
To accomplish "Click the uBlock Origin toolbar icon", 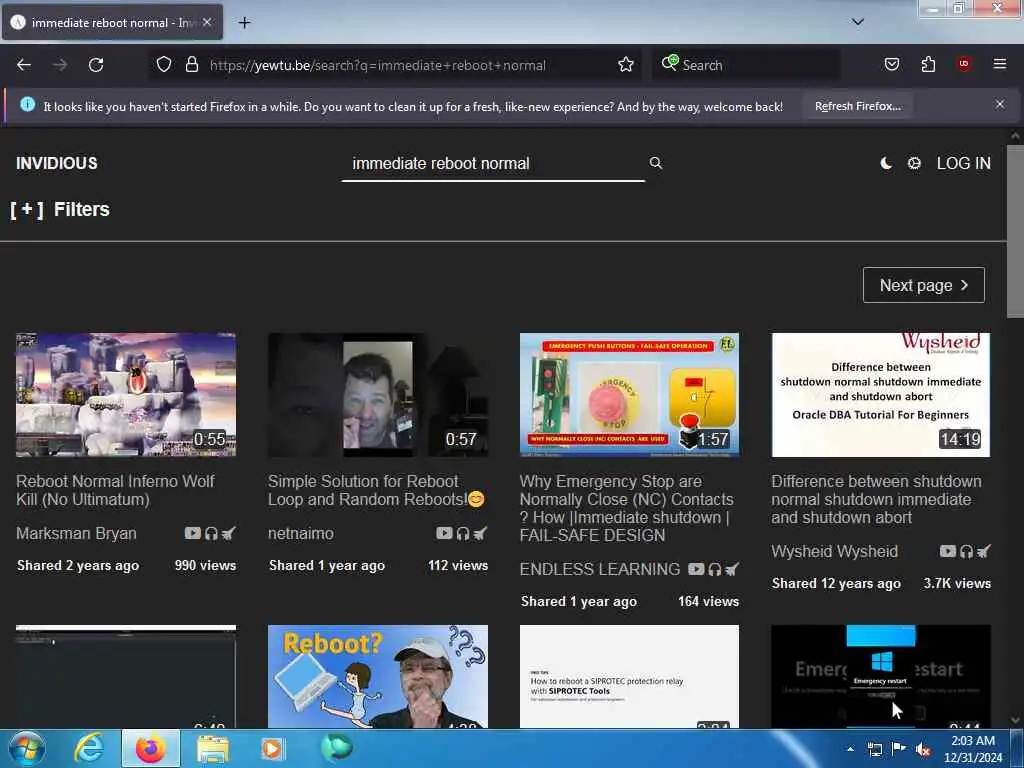I will [x=964, y=64].
